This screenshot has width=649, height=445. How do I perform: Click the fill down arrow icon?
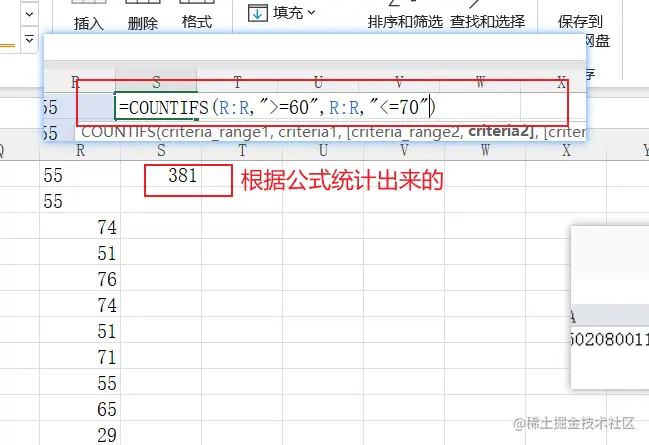tap(257, 13)
